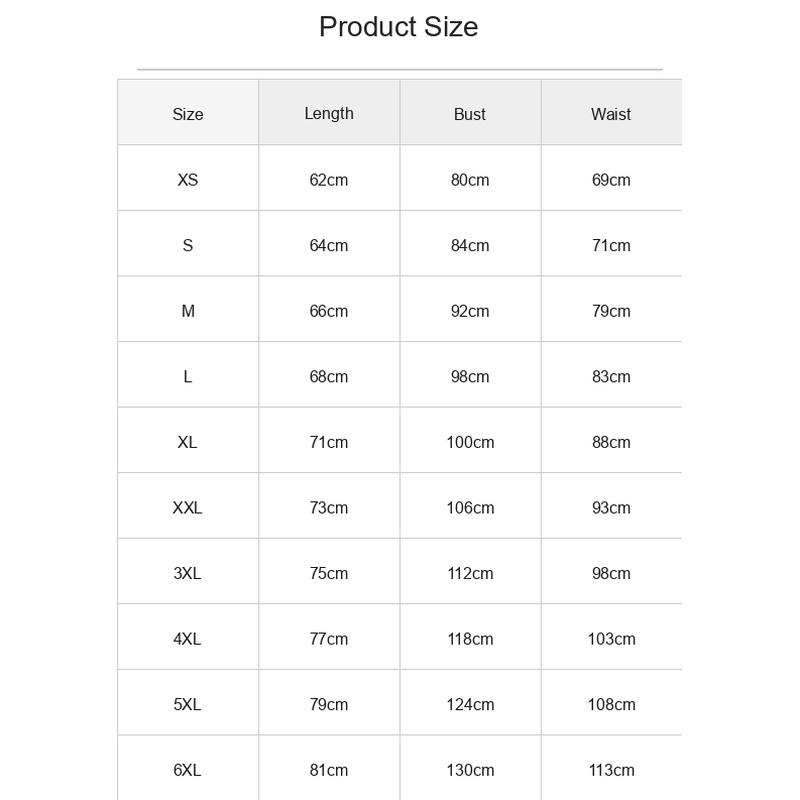
Task: Click the 4XL size row label
Action: 187,639
